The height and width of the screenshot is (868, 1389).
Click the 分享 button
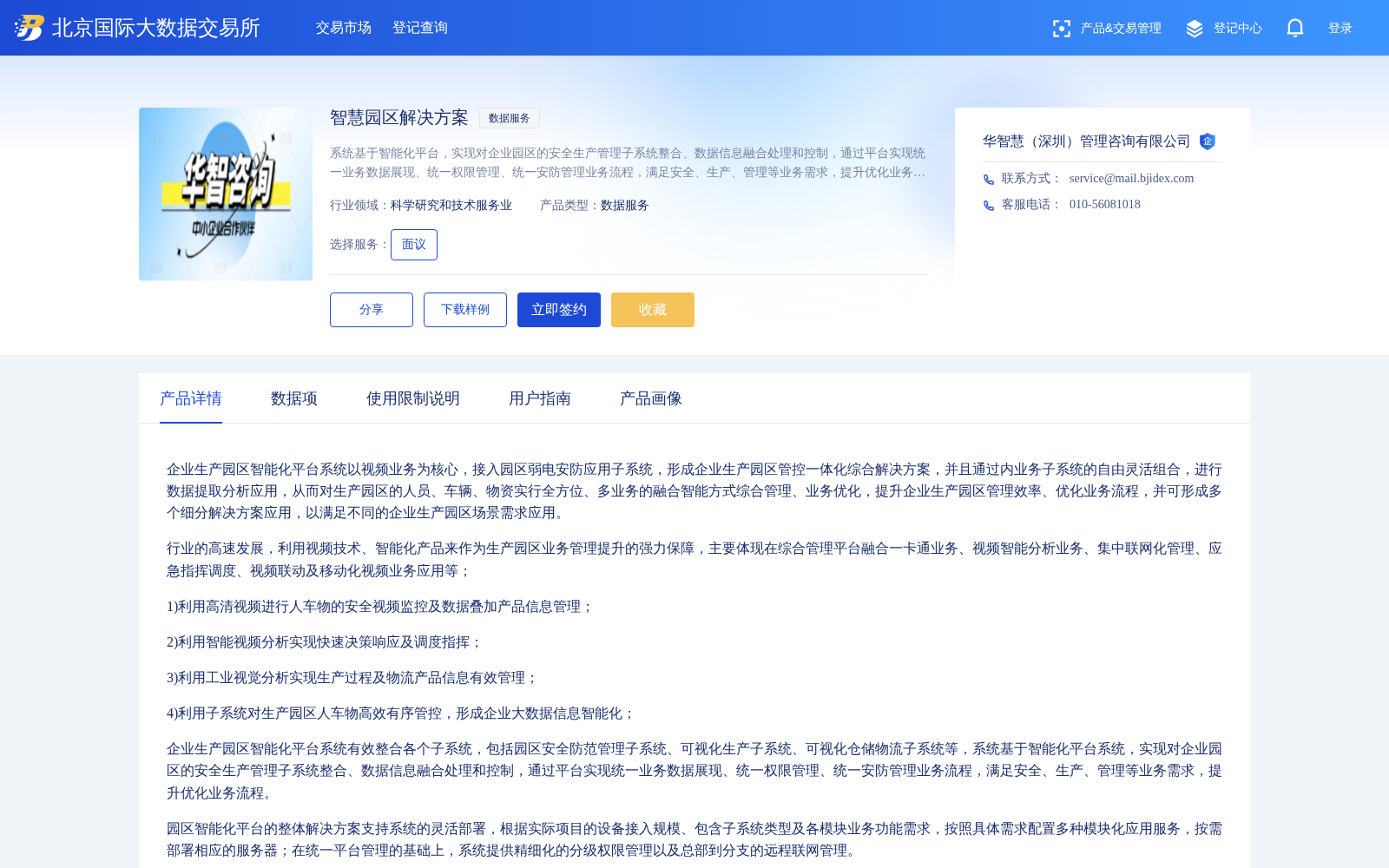372,310
